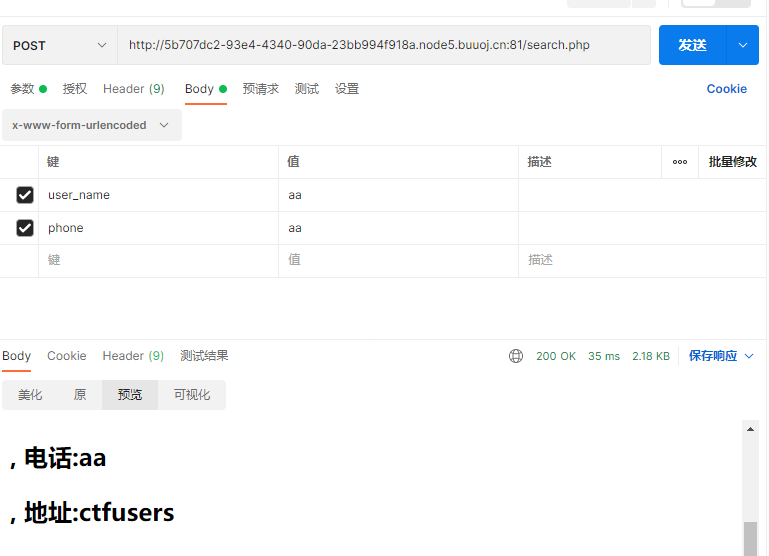Open the 预请求 tab

coord(260,89)
